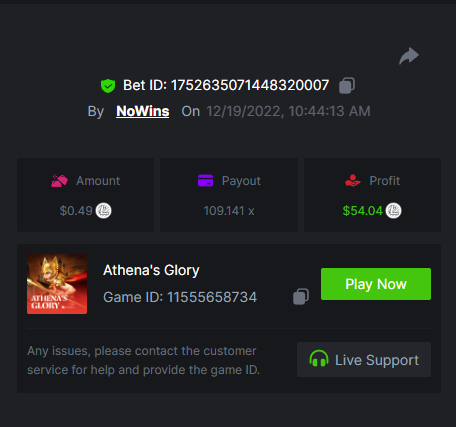Click the purple Payout card icon
Screen dimensions: 456x427
point(205,181)
